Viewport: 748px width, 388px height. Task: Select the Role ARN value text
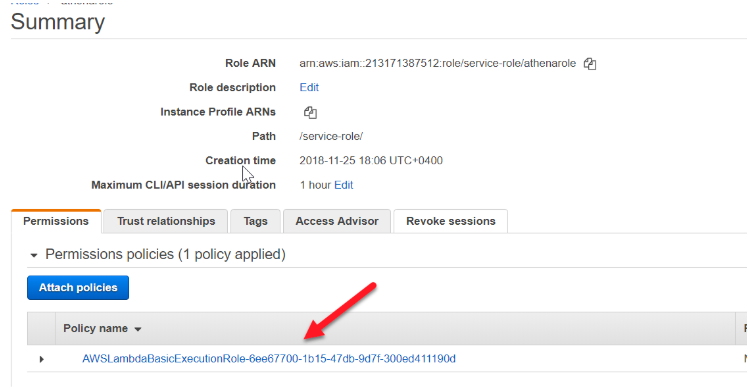pyautogui.click(x=437, y=63)
